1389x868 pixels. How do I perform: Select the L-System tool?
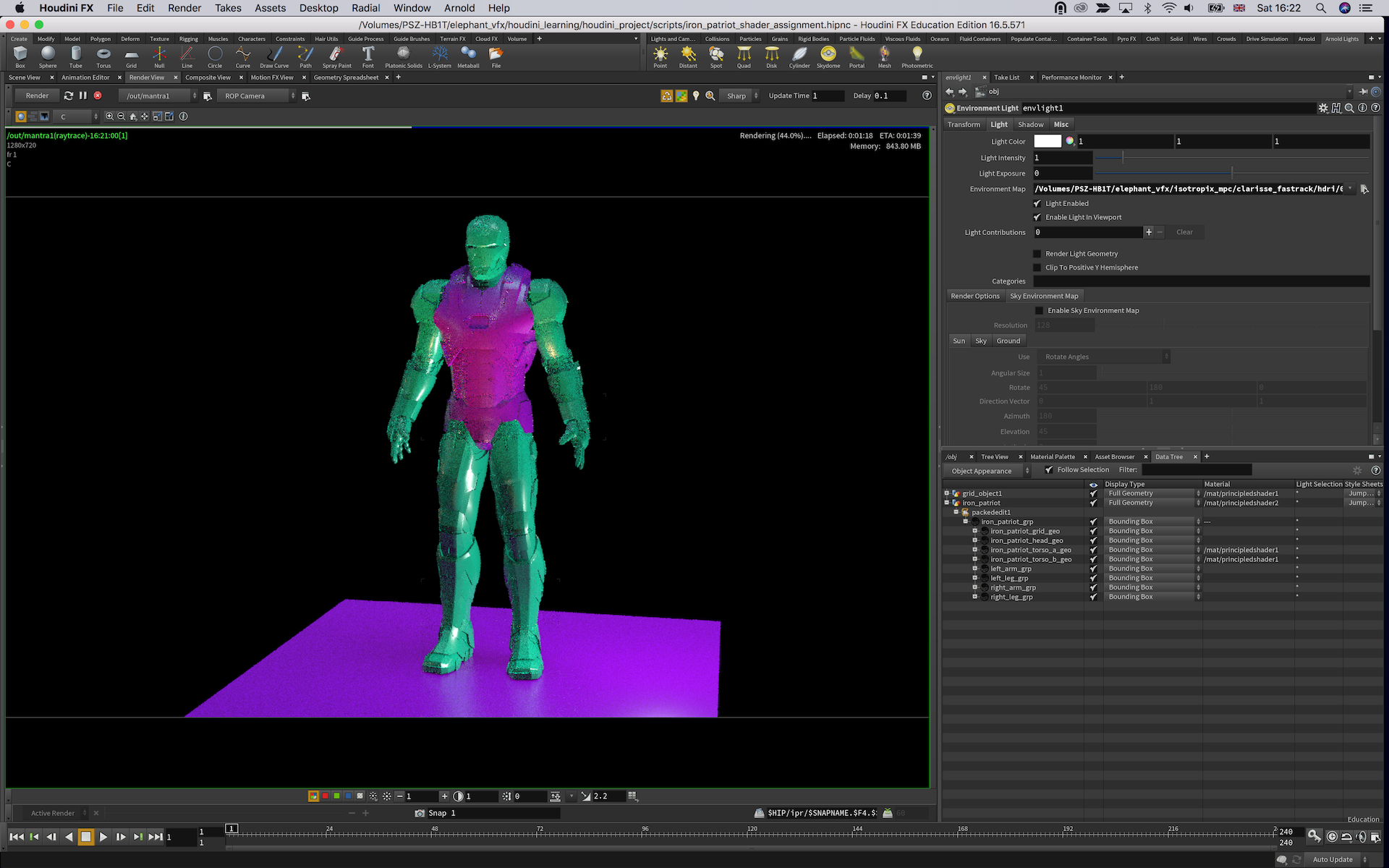[439, 56]
